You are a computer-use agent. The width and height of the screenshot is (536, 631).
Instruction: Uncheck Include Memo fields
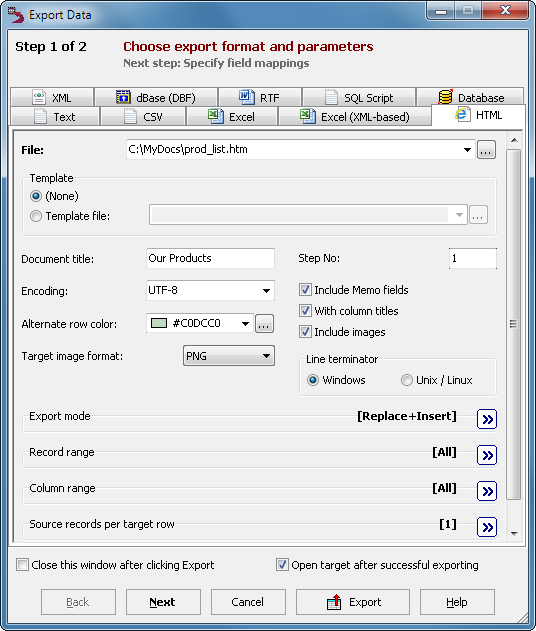click(305, 290)
